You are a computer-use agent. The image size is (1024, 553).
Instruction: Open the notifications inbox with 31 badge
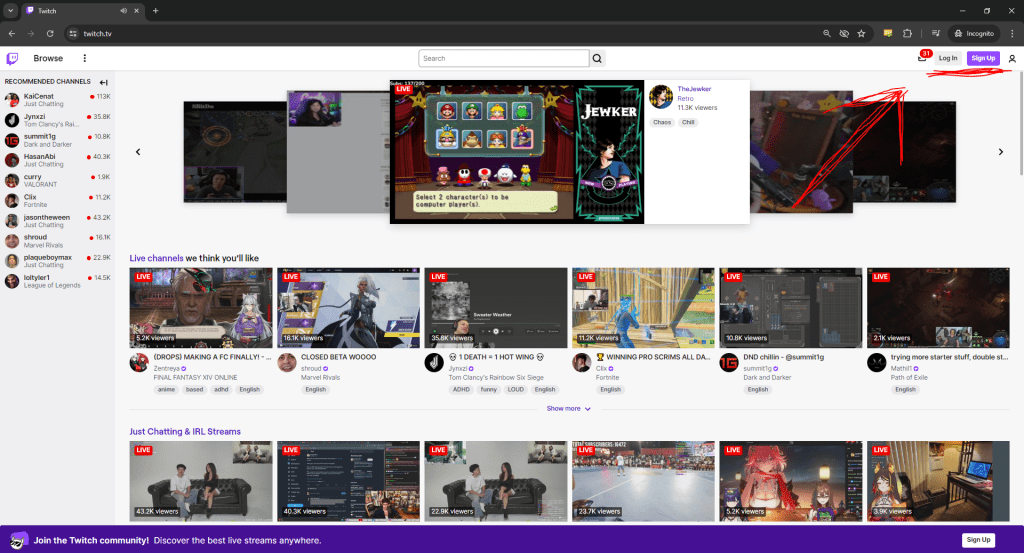[922, 58]
